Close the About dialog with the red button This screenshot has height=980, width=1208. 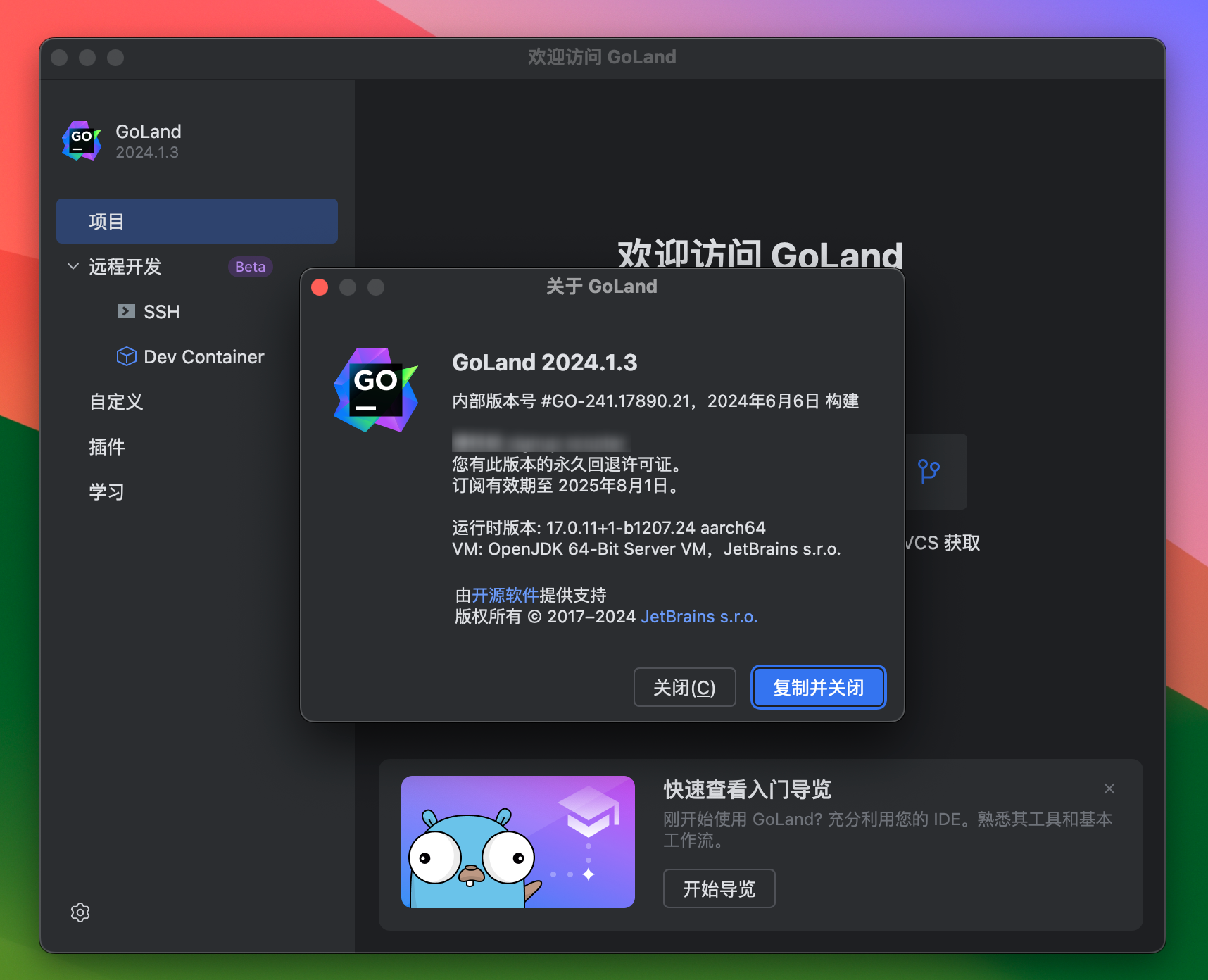coord(320,287)
